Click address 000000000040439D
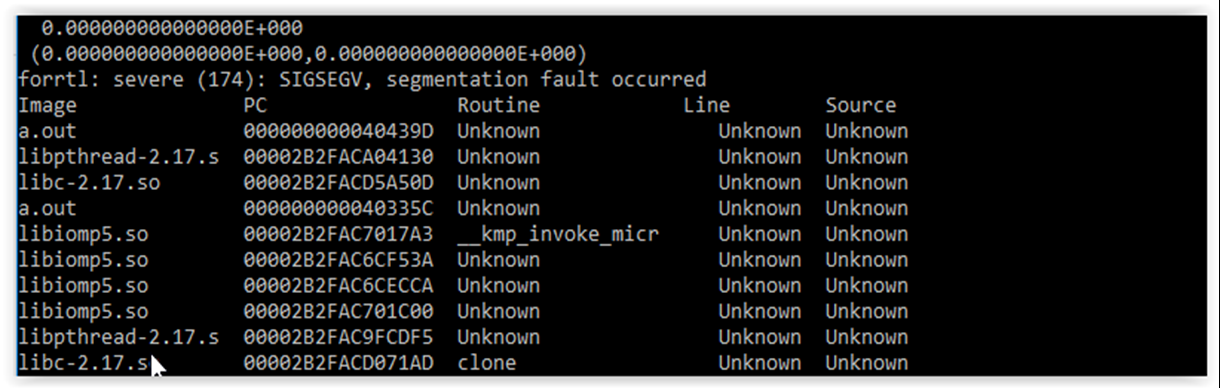The image size is (1220, 388). click(338, 131)
